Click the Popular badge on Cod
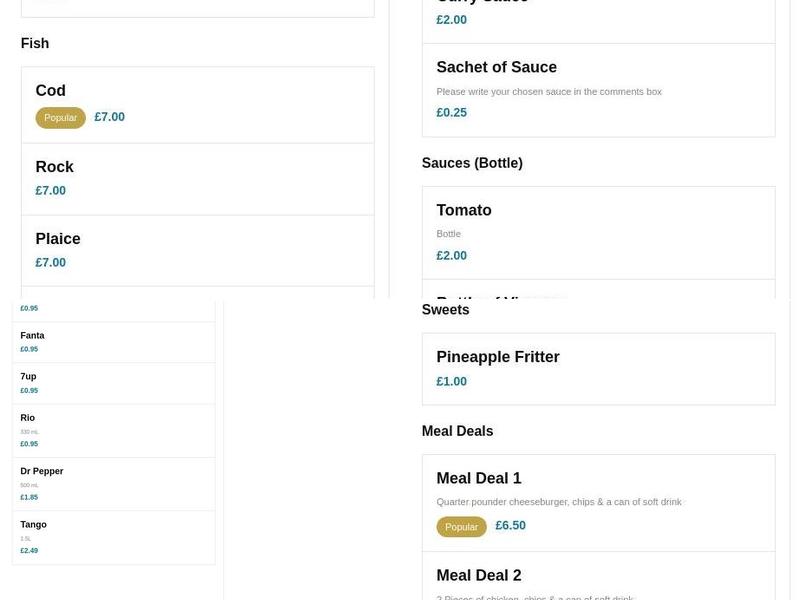This screenshot has width=800, height=600. (x=60, y=118)
